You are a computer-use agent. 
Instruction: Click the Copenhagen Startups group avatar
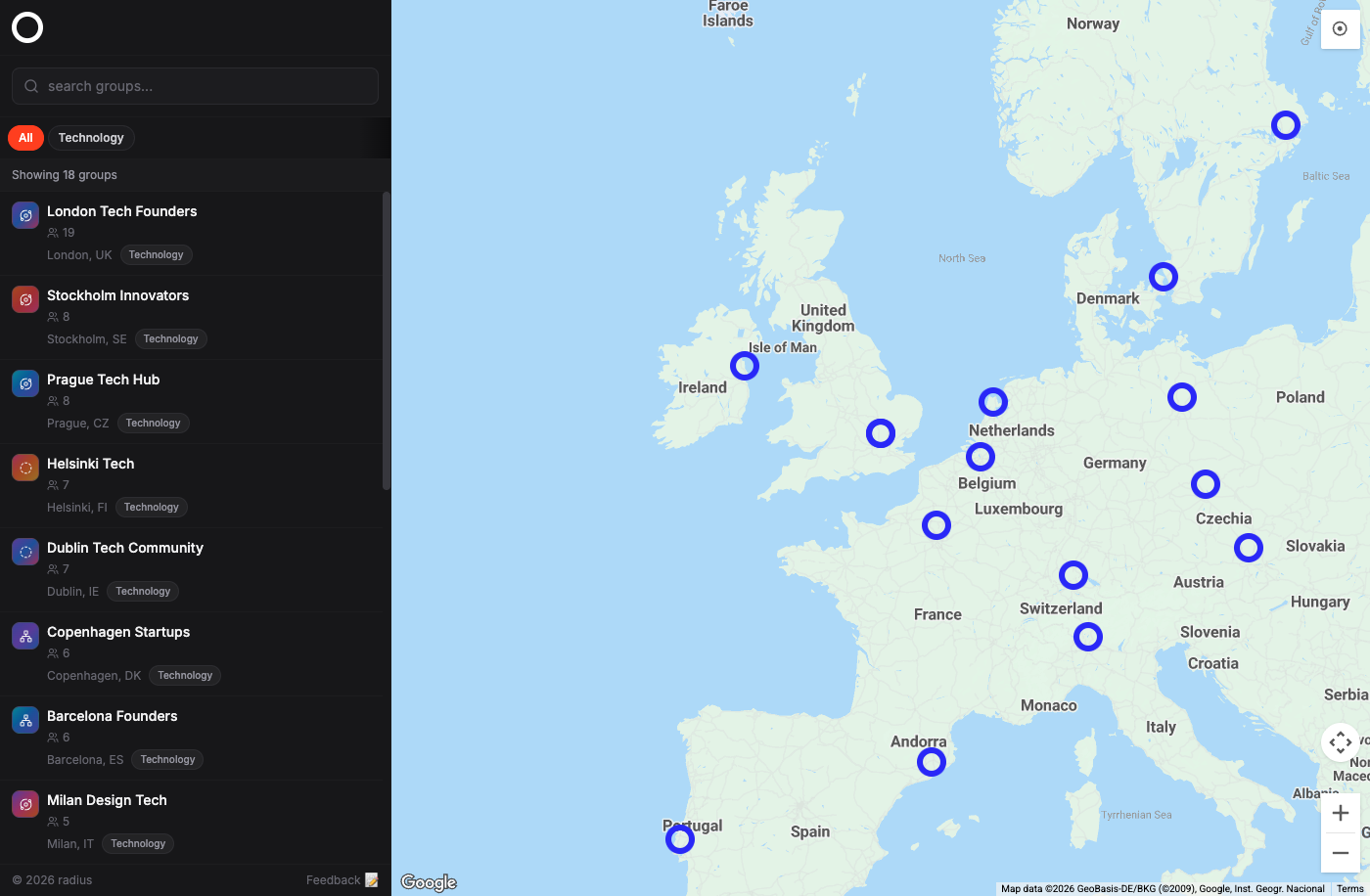24,635
